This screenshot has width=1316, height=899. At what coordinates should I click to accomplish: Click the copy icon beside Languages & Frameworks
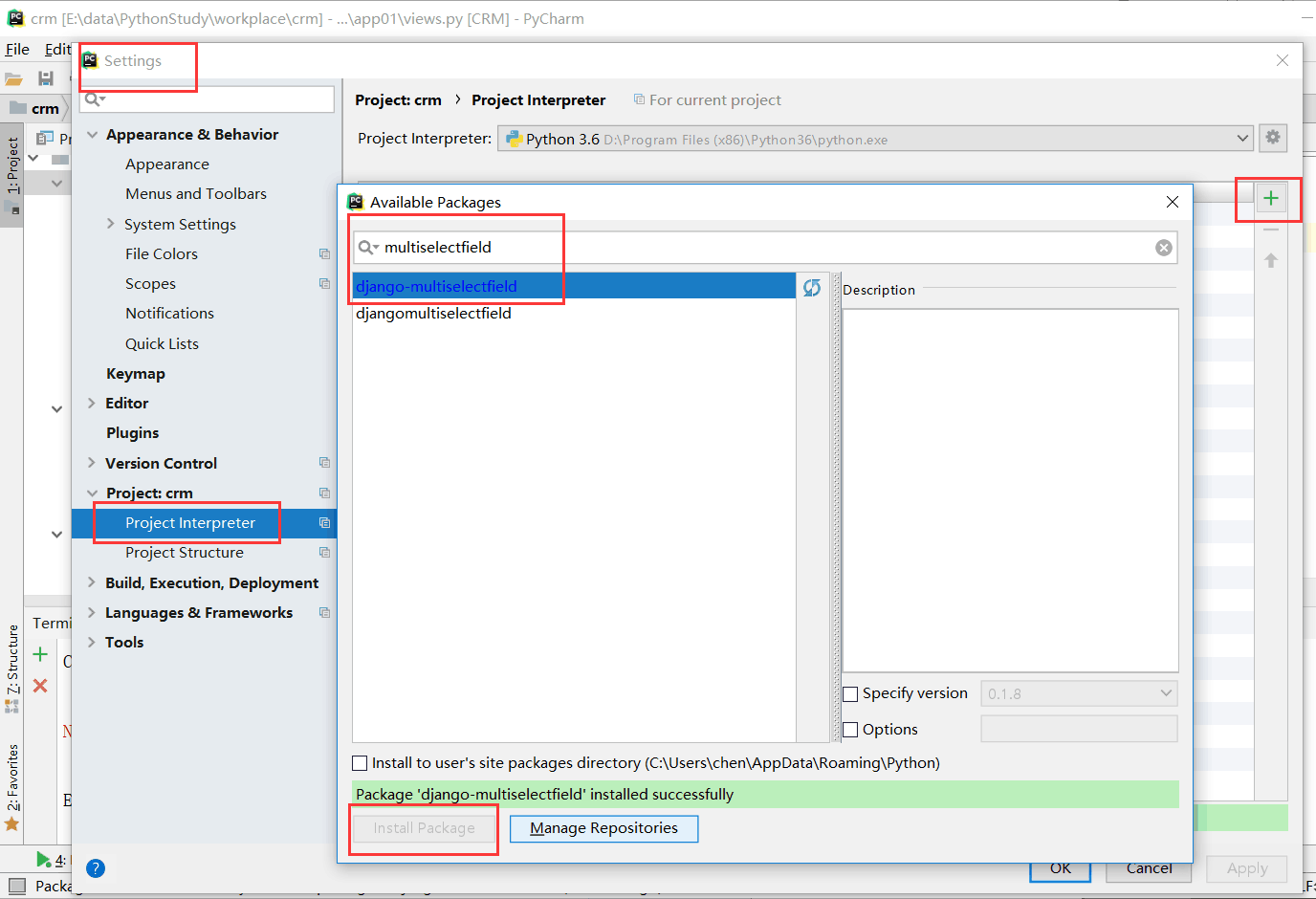[x=324, y=613]
